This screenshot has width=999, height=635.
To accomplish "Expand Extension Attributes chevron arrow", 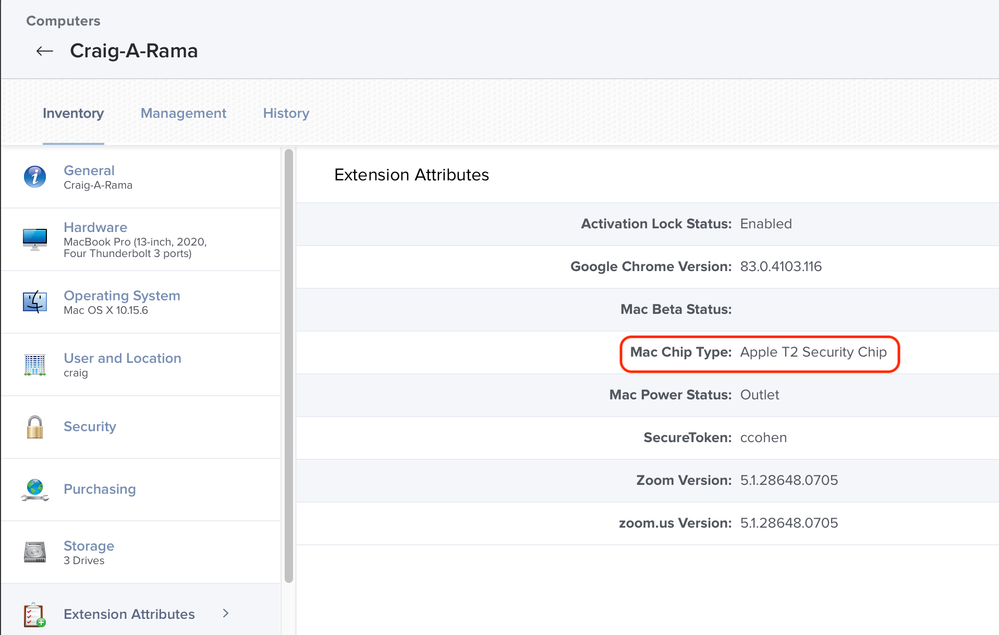I will [226, 613].
